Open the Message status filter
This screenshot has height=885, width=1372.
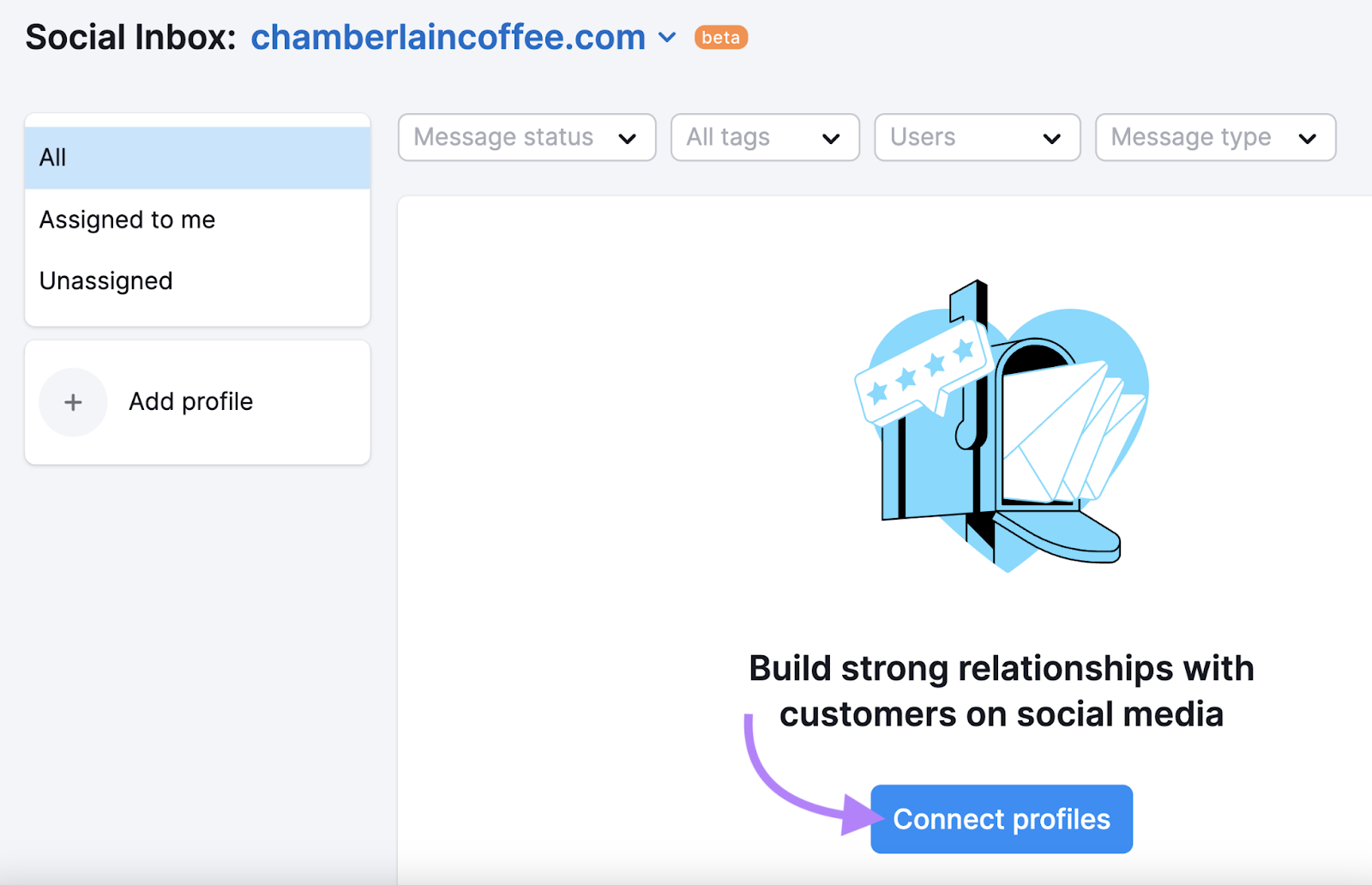(x=526, y=137)
